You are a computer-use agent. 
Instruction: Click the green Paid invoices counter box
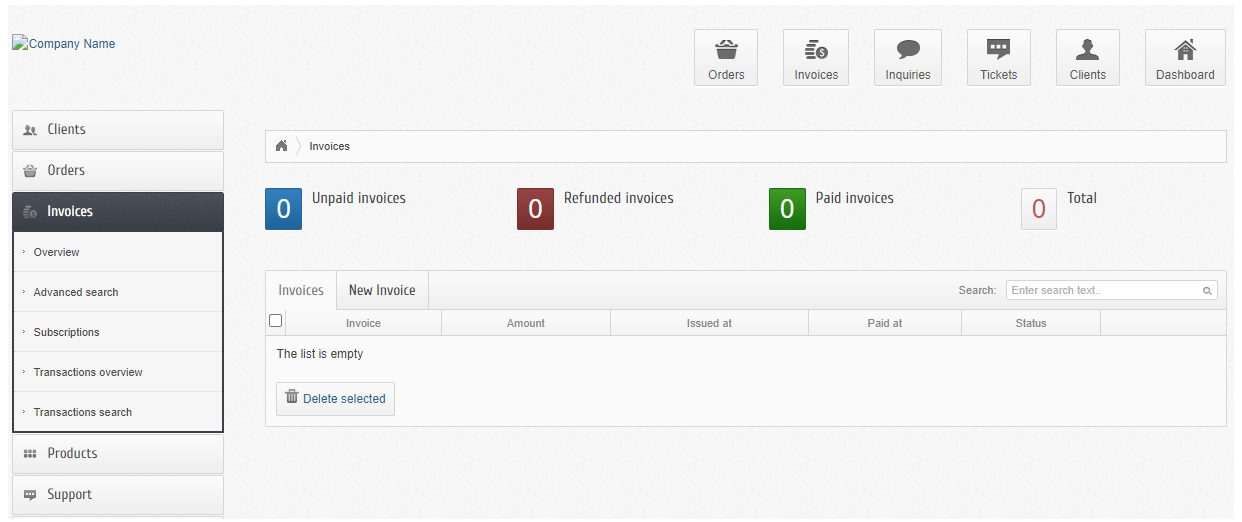(x=787, y=209)
